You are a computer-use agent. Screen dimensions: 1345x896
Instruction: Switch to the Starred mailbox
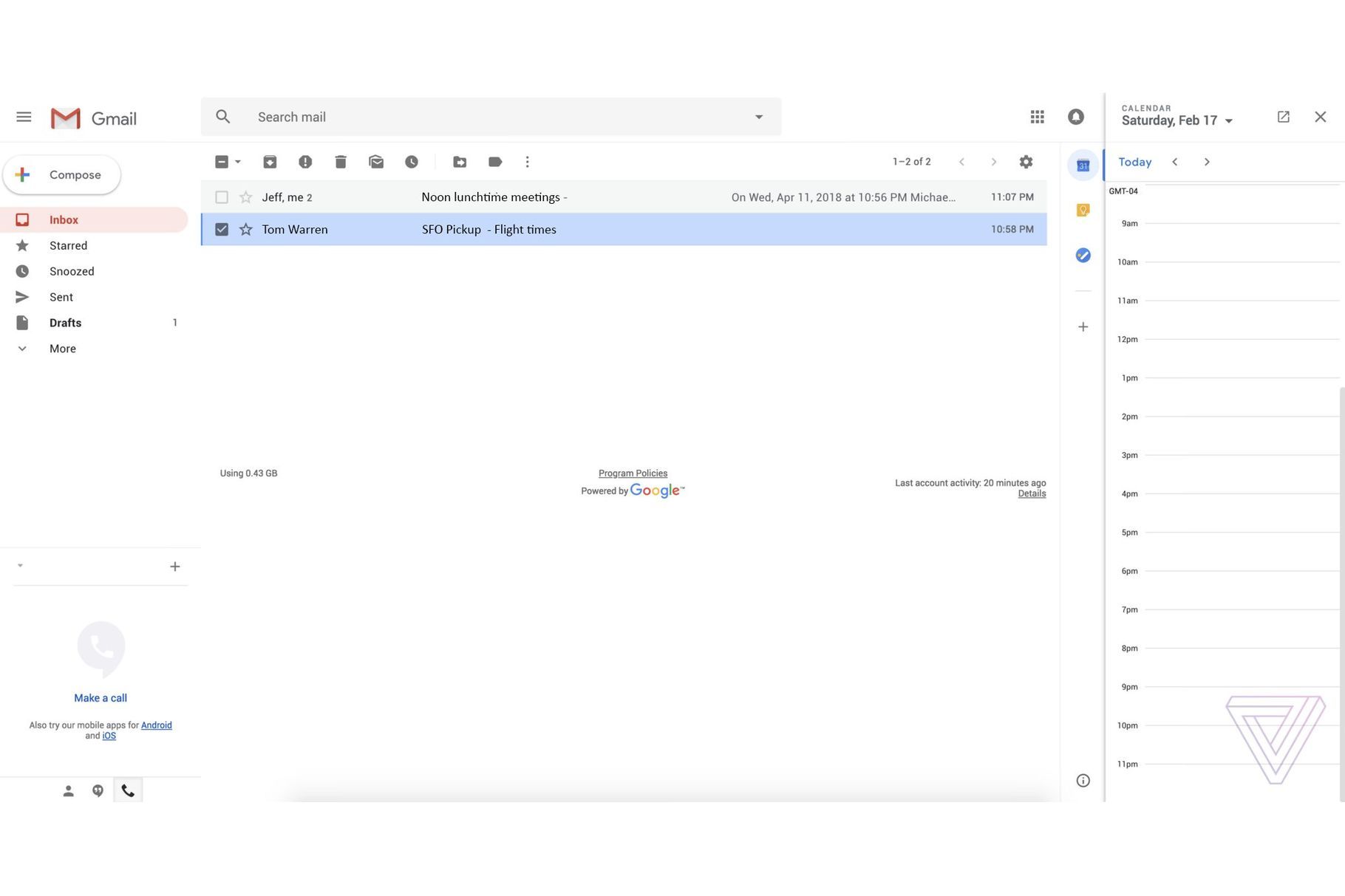(x=68, y=245)
